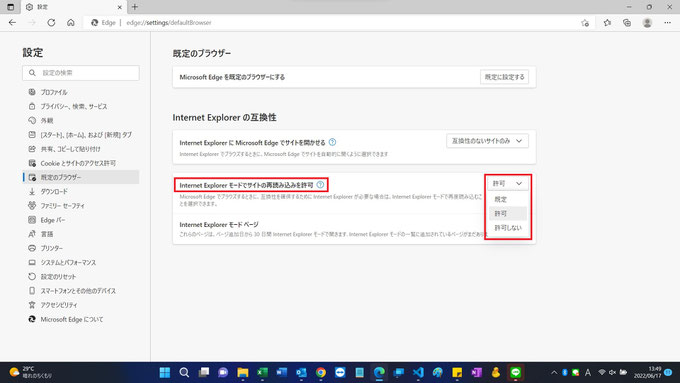This screenshot has width=680, height=383.
Task: Show hidden system tray icons chevron
Action: point(554,372)
